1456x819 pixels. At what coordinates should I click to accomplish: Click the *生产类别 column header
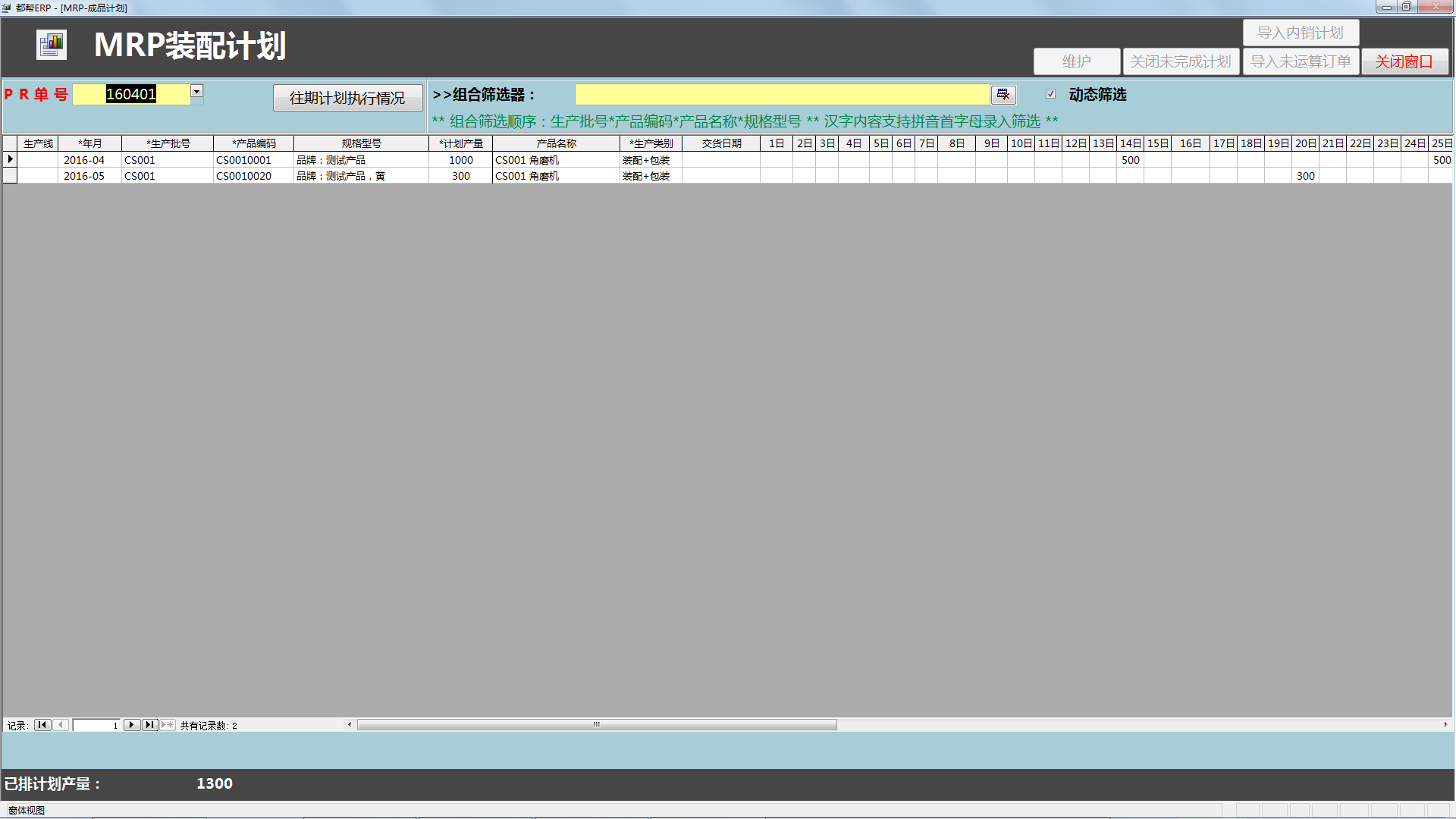coord(651,143)
